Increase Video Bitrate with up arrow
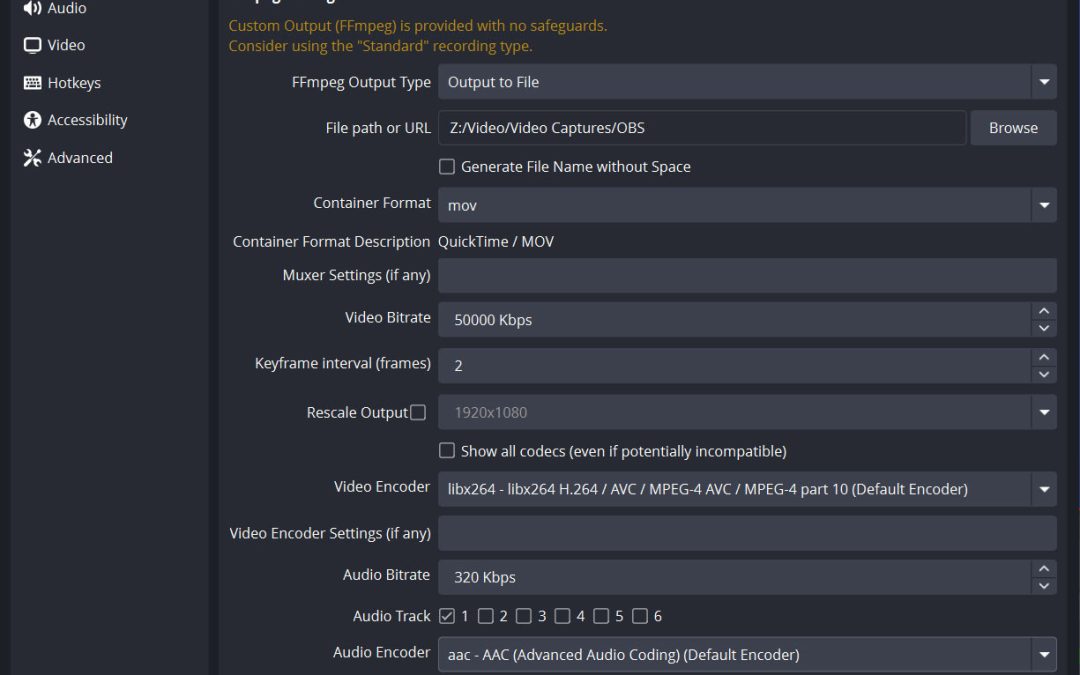Screen dimensions: 1080x675 [x=1044, y=311]
